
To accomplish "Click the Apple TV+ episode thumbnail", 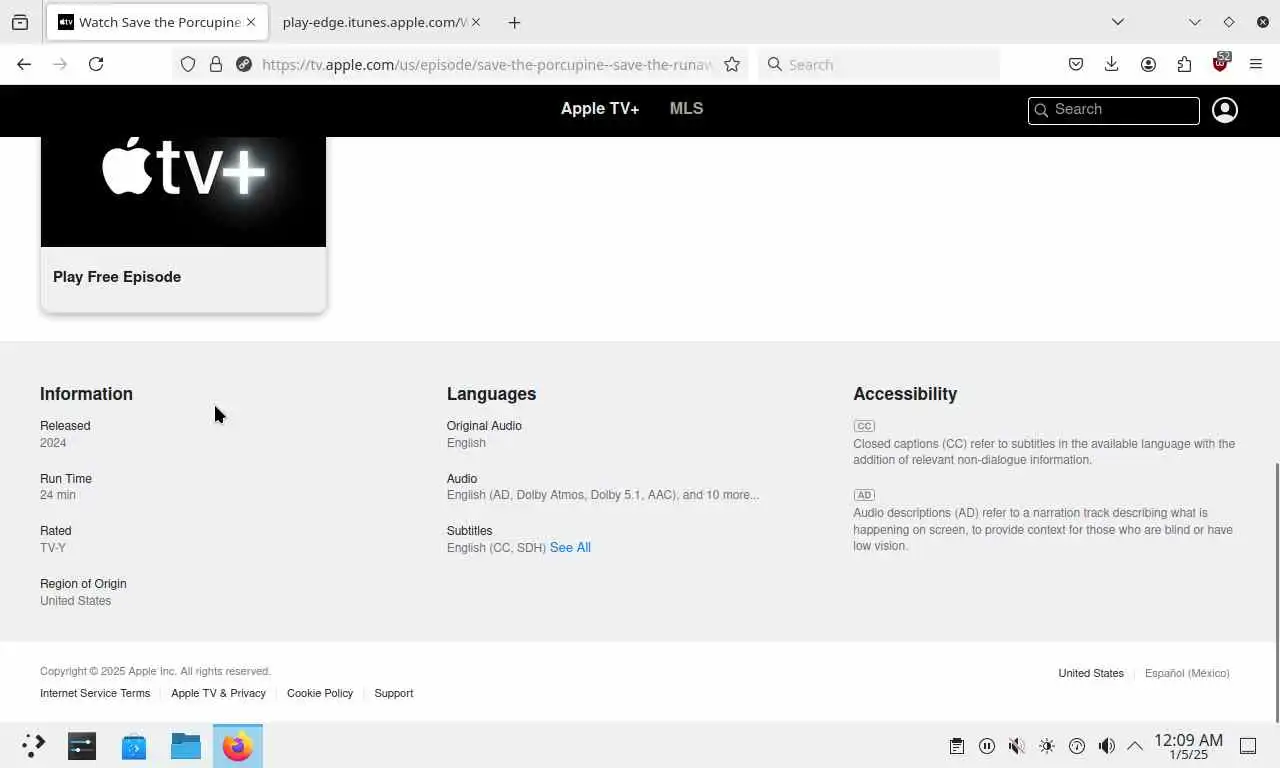I will tap(183, 191).
